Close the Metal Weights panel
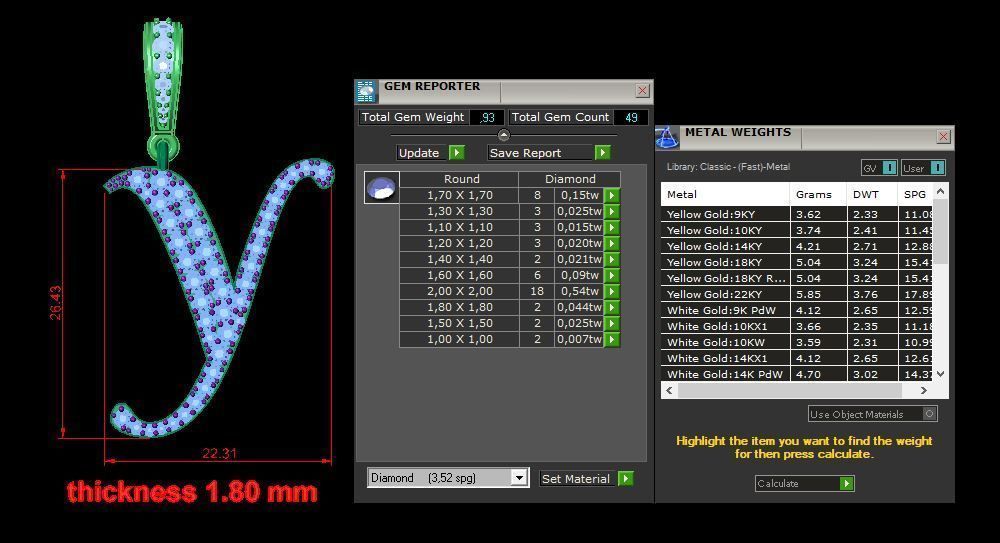This screenshot has height=543, width=1000. [943, 137]
